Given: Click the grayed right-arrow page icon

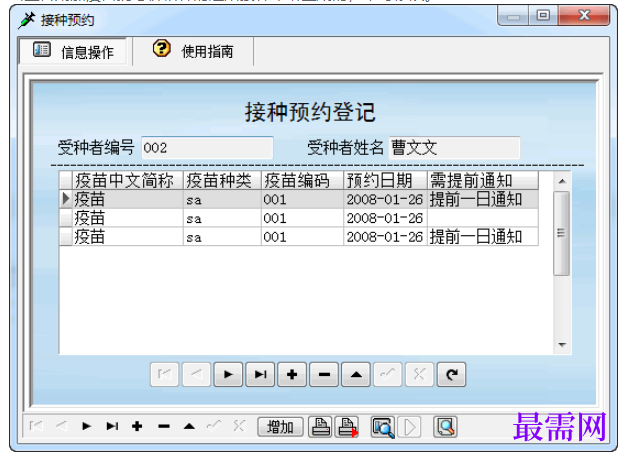Looking at the screenshot, I should [x=409, y=427].
